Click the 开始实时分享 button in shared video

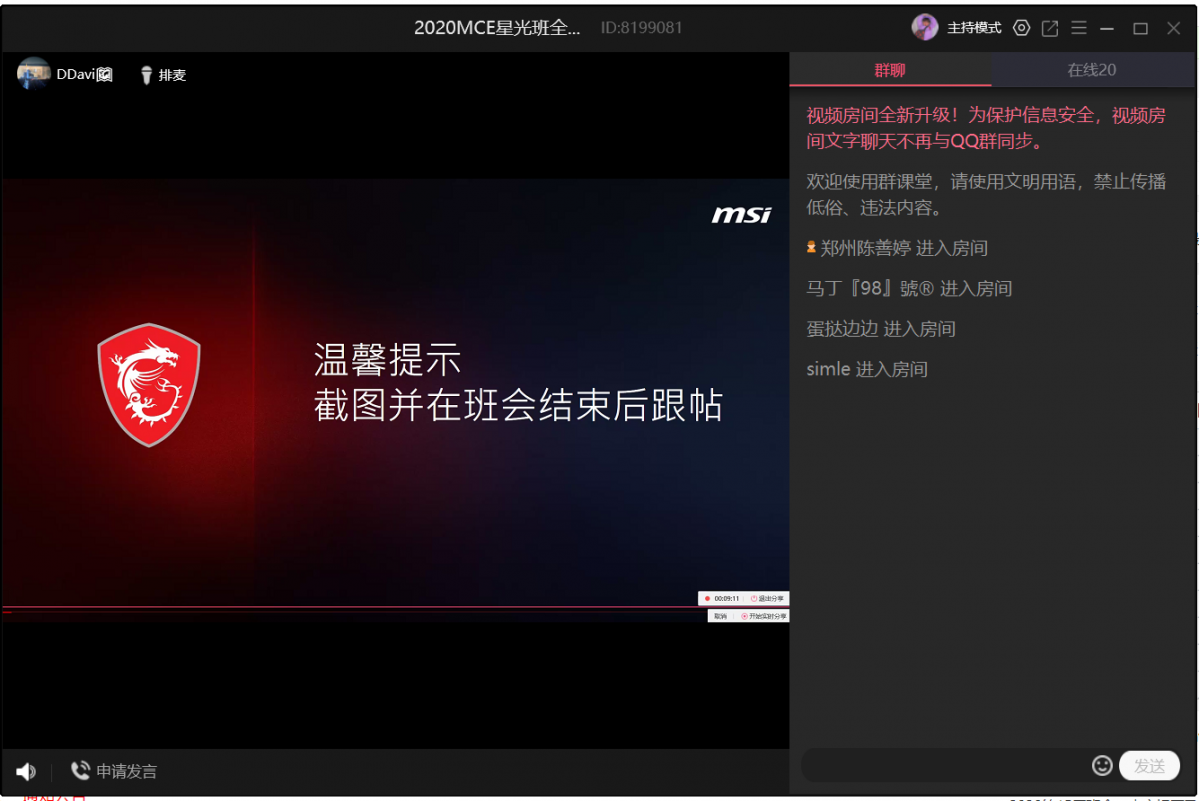pos(763,616)
